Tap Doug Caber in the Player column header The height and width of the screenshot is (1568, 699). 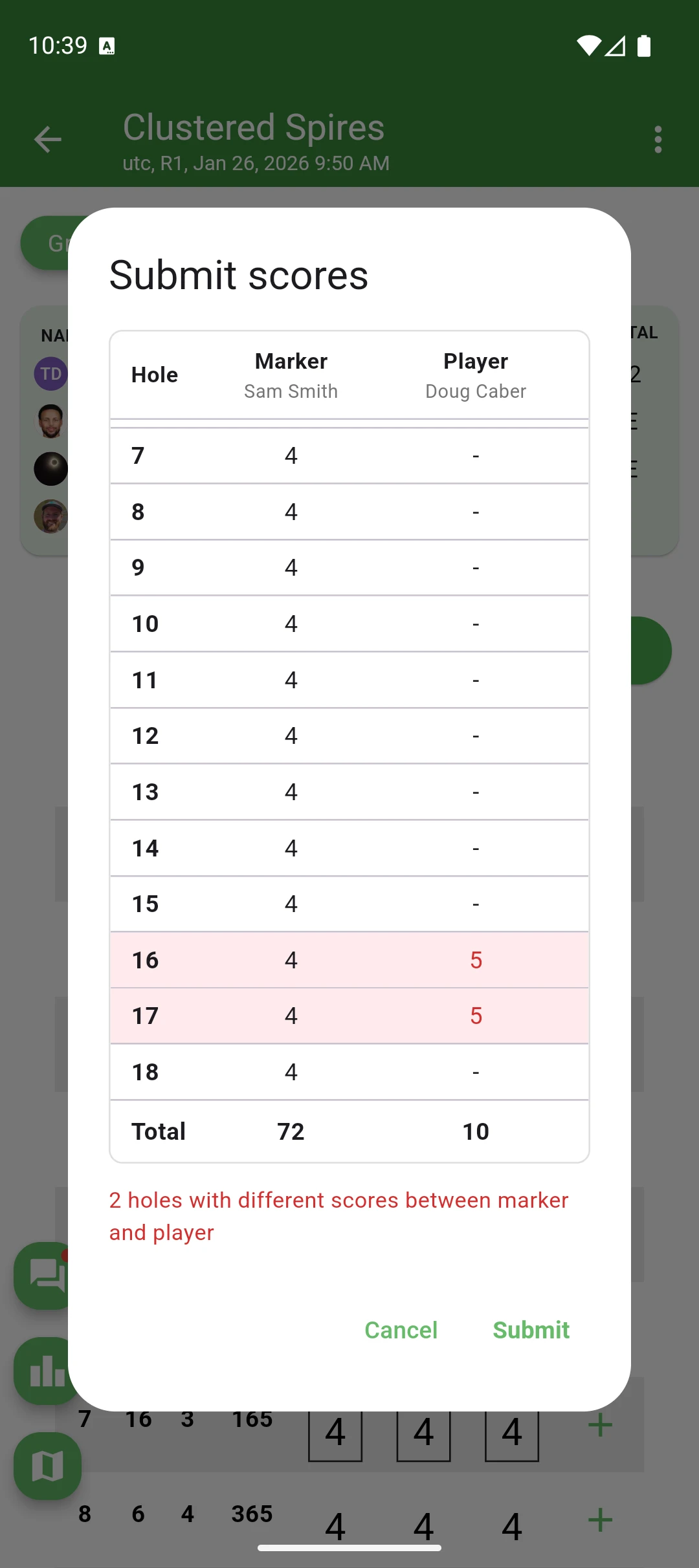(475, 391)
